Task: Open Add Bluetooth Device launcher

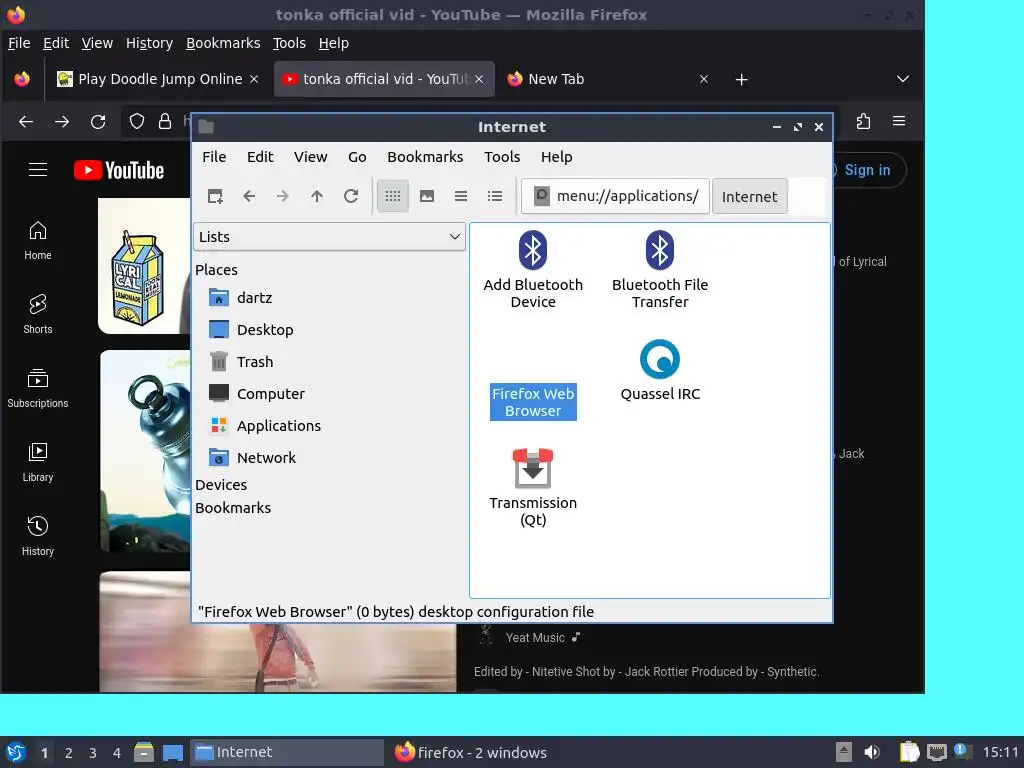Action: (533, 269)
